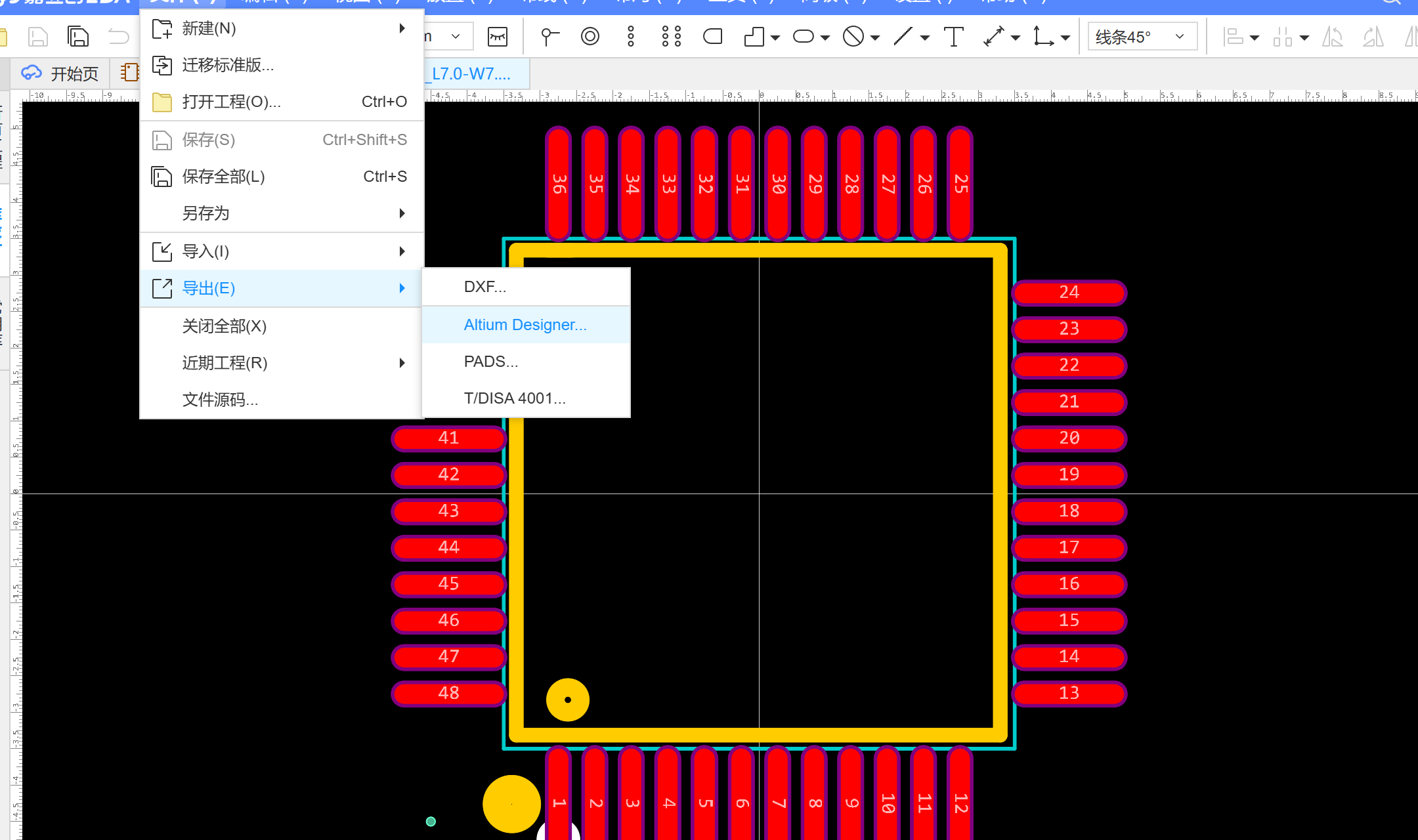
Task: Select the origin axis tool
Action: pos(1043,36)
